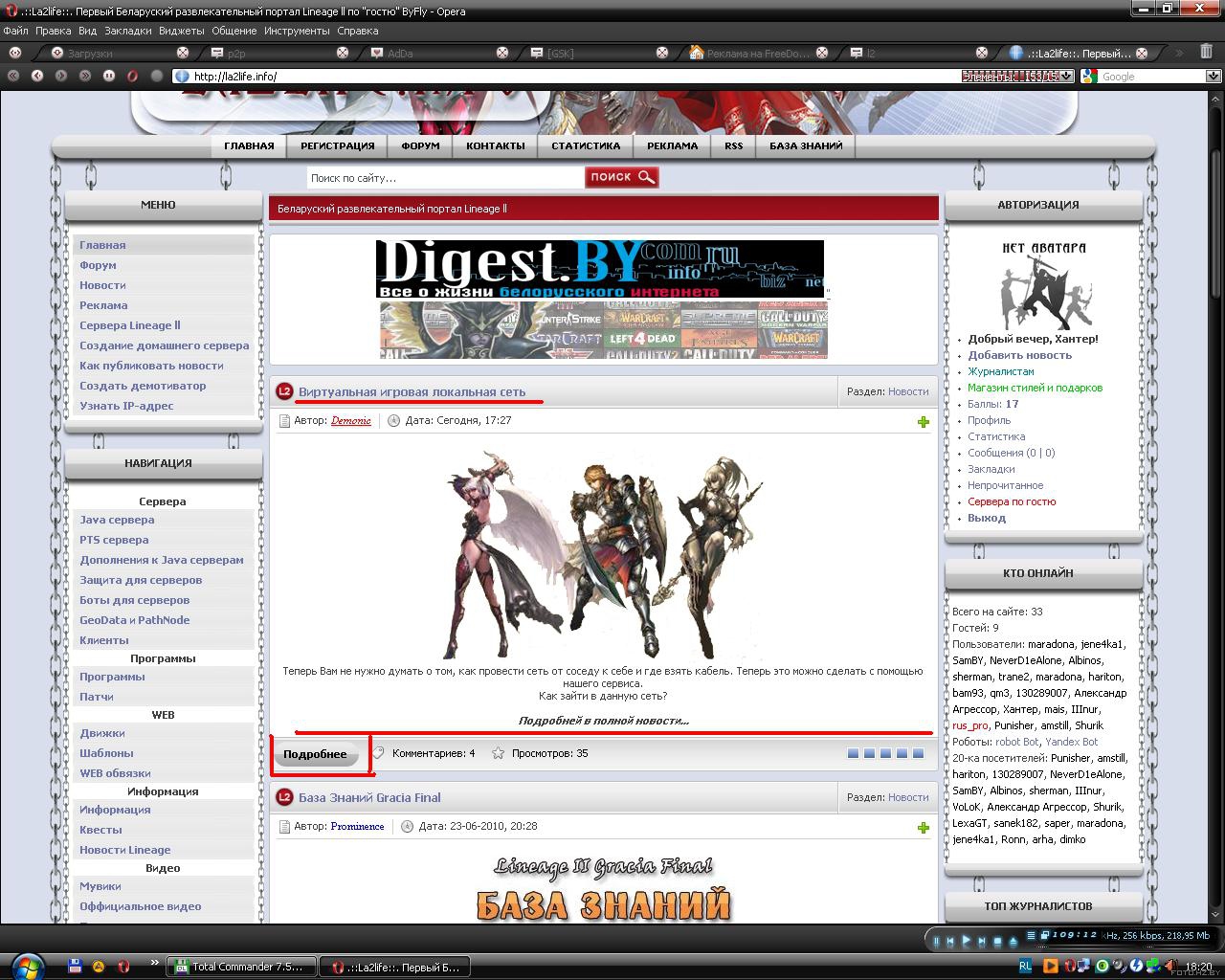Image resolution: width=1225 pixels, height=980 pixels.
Task: Open the ФОРУМ top navigation item
Action: (421, 145)
